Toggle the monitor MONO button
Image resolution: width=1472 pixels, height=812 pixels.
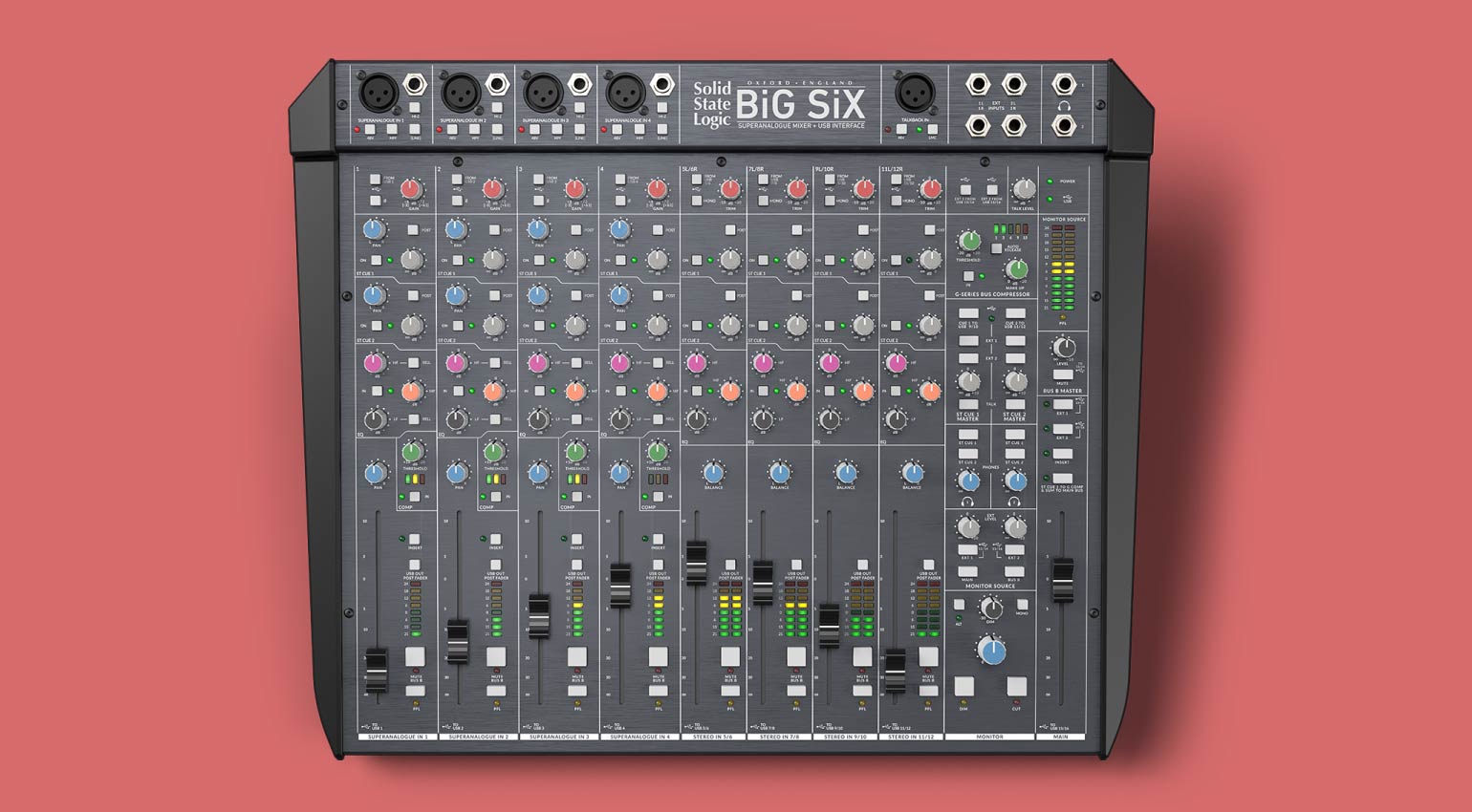pyautogui.click(x=1022, y=605)
